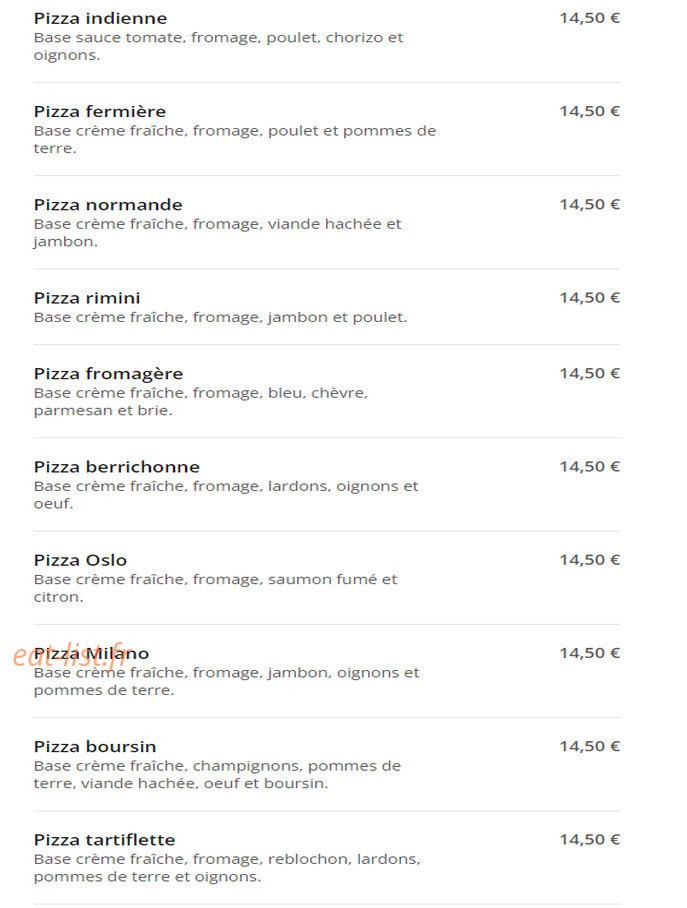Open the Pizza Milano entry
The width and height of the screenshot is (687, 908).
tap(91, 653)
